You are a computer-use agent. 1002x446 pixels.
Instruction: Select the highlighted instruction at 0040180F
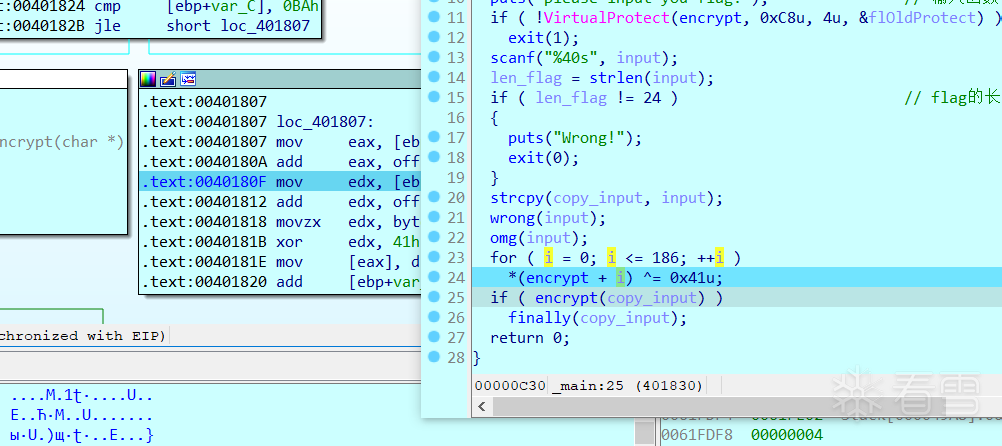tap(281, 181)
